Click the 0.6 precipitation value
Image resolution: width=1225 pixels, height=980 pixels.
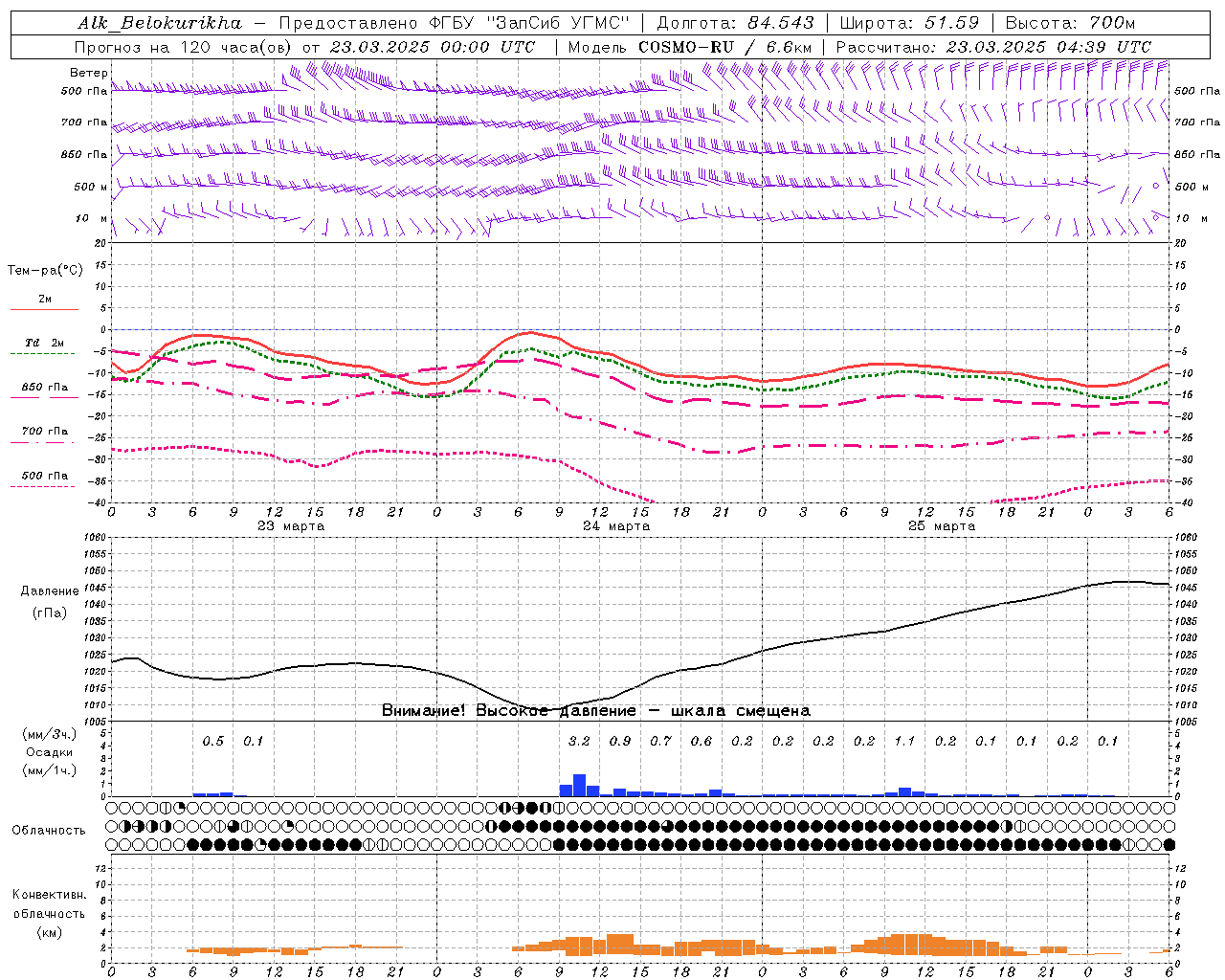[702, 742]
